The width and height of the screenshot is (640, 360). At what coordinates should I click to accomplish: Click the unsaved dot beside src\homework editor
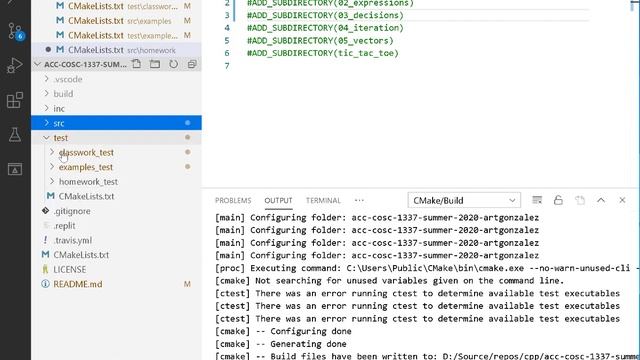pos(48,49)
